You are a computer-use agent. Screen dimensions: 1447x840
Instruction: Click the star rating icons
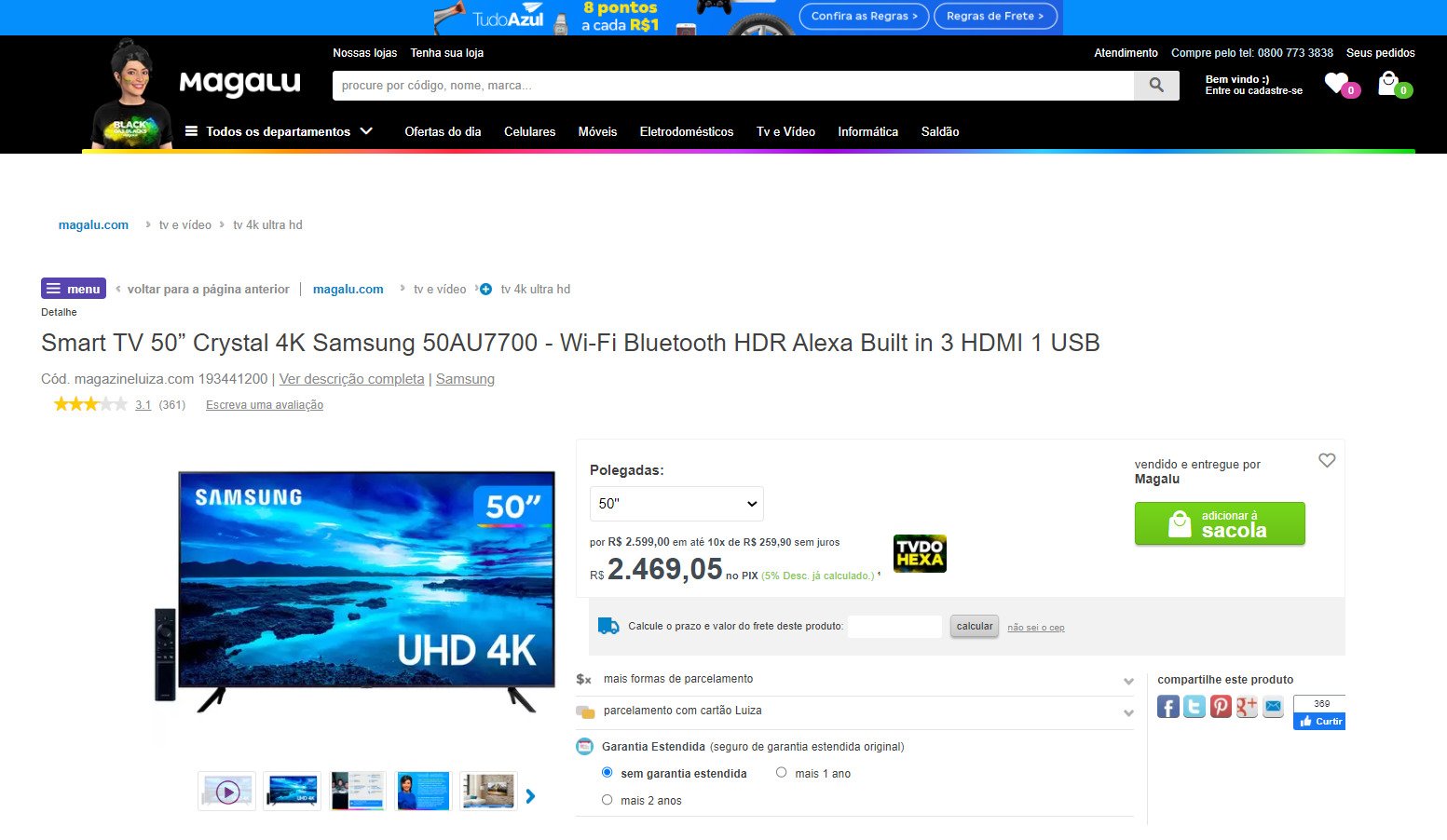point(90,404)
